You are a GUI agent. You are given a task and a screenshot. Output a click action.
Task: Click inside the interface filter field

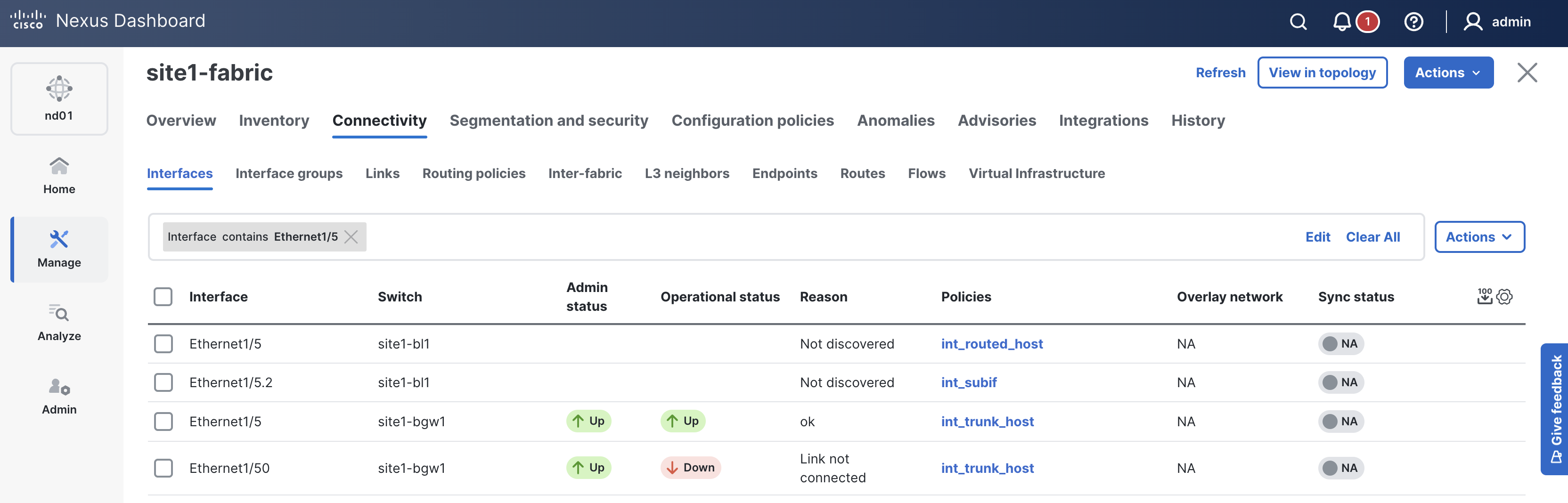point(792,236)
